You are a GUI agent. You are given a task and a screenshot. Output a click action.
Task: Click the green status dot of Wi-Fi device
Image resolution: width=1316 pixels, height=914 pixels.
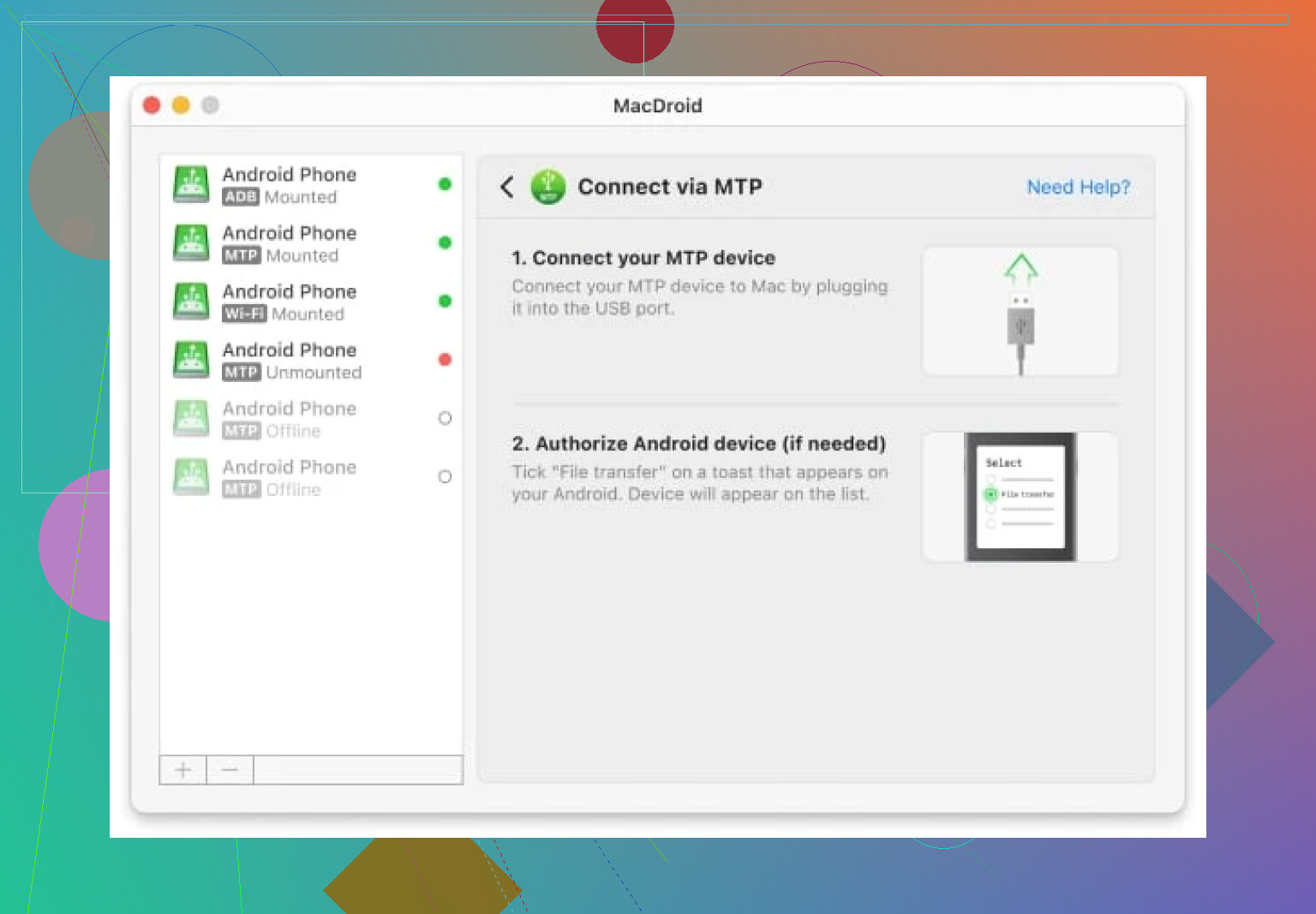coord(445,301)
